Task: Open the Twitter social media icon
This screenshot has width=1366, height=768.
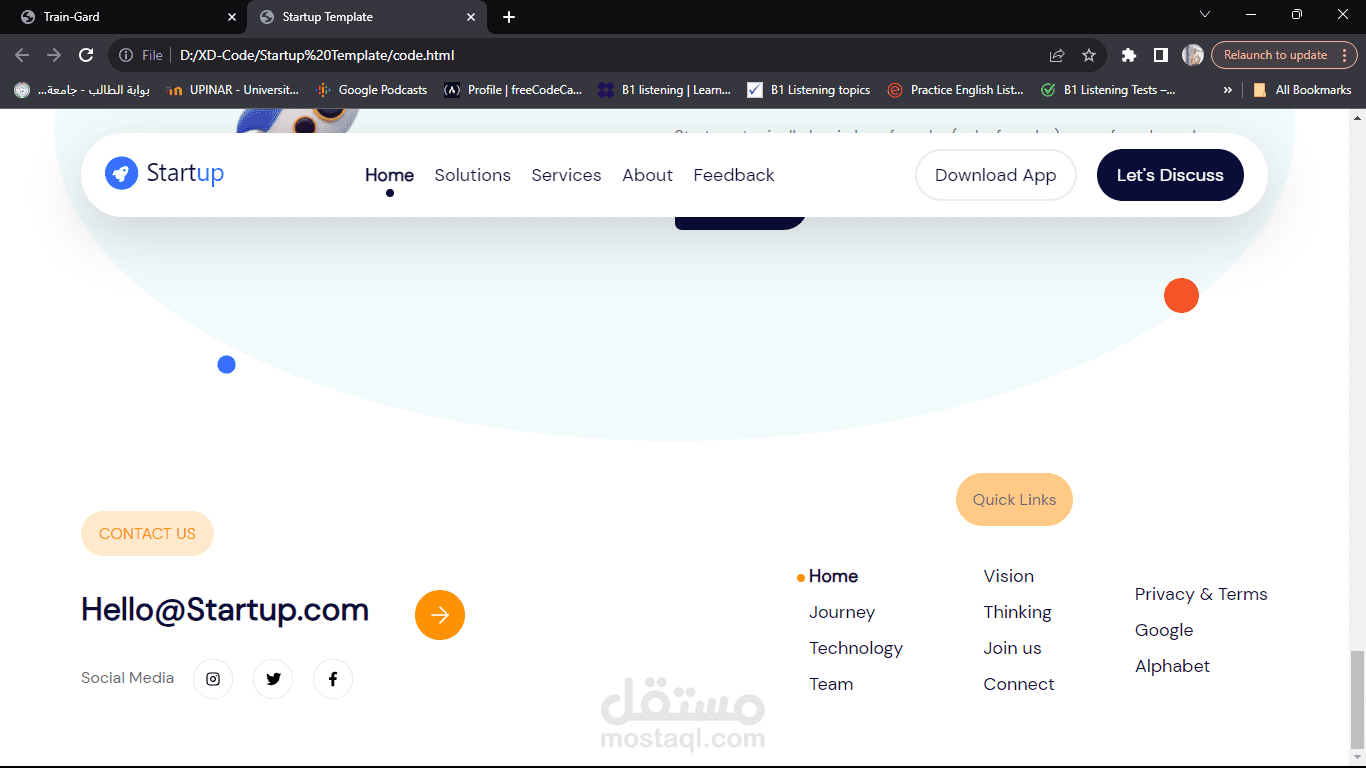Action: 273,679
